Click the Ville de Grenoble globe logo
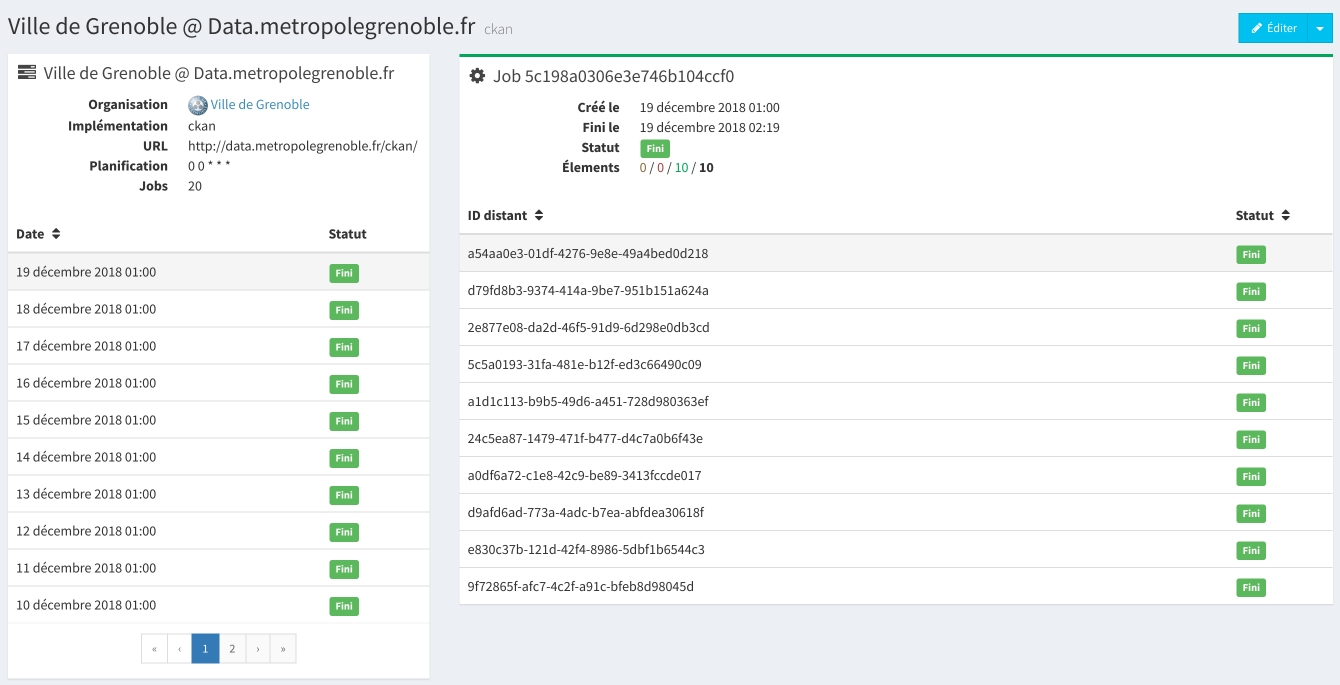The height and width of the screenshot is (685, 1340). point(197,105)
